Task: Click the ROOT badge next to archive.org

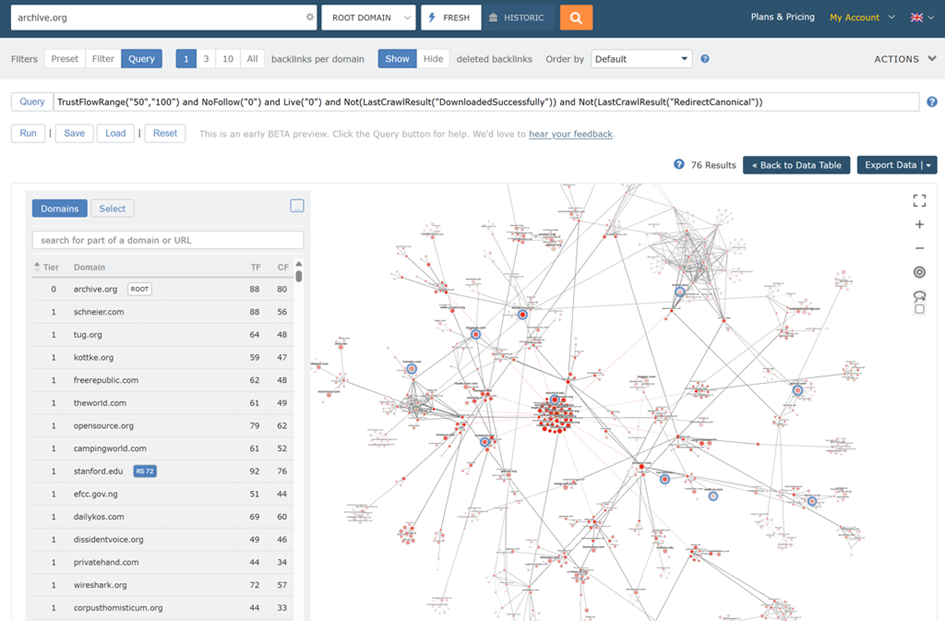Action: tap(139, 289)
